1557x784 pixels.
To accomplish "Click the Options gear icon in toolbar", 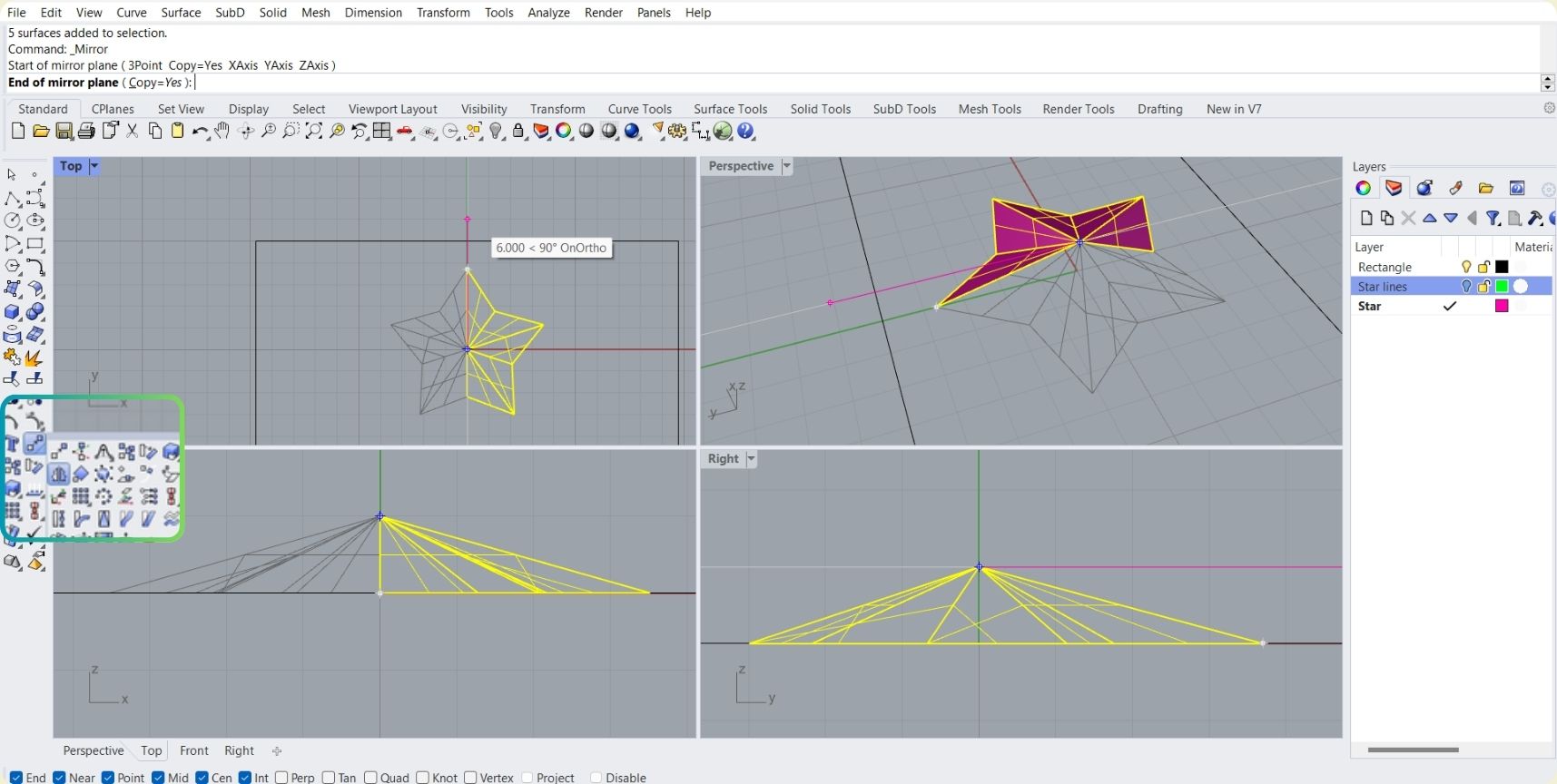I will (x=677, y=132).
